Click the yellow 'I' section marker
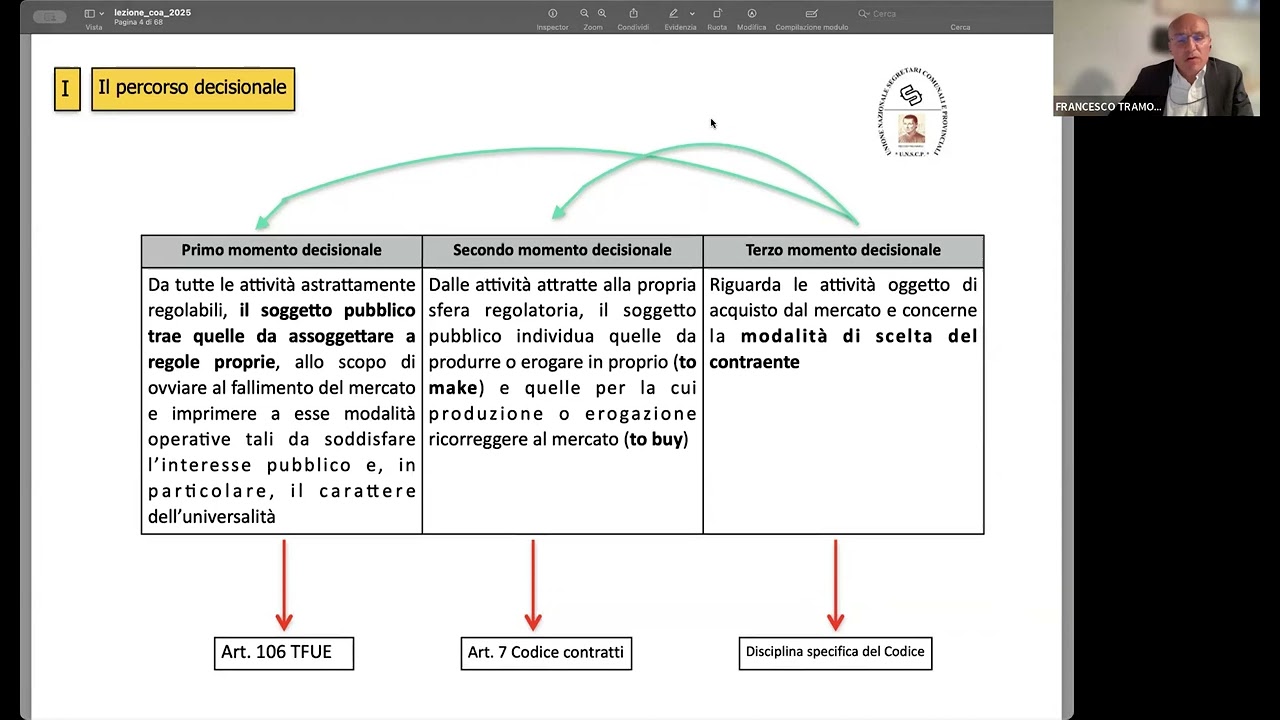Viewport: 1280px width, 720px height. coord(67,89)
